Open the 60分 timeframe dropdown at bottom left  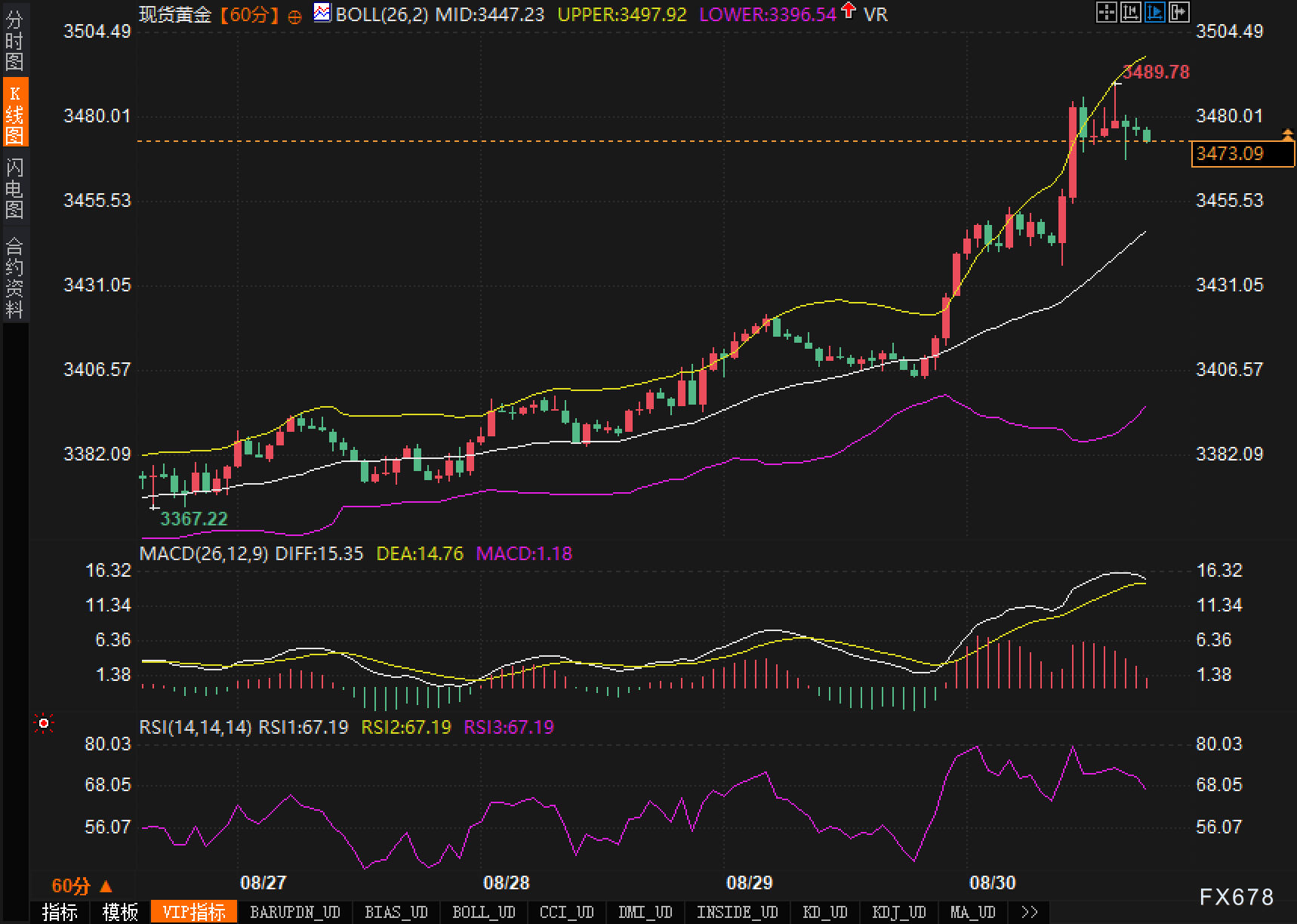click(x=81, y=885)
